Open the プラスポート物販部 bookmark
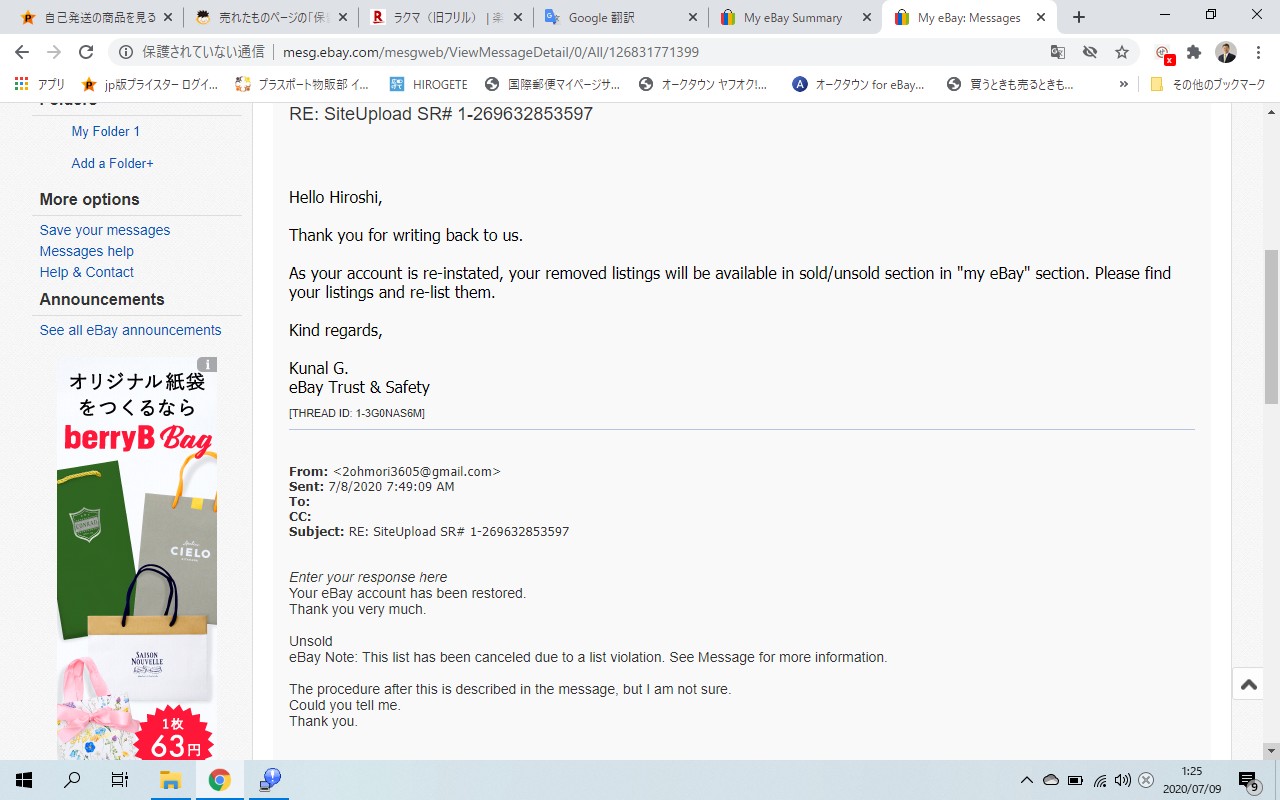The image size is (1280, 800). pos(302,85)
